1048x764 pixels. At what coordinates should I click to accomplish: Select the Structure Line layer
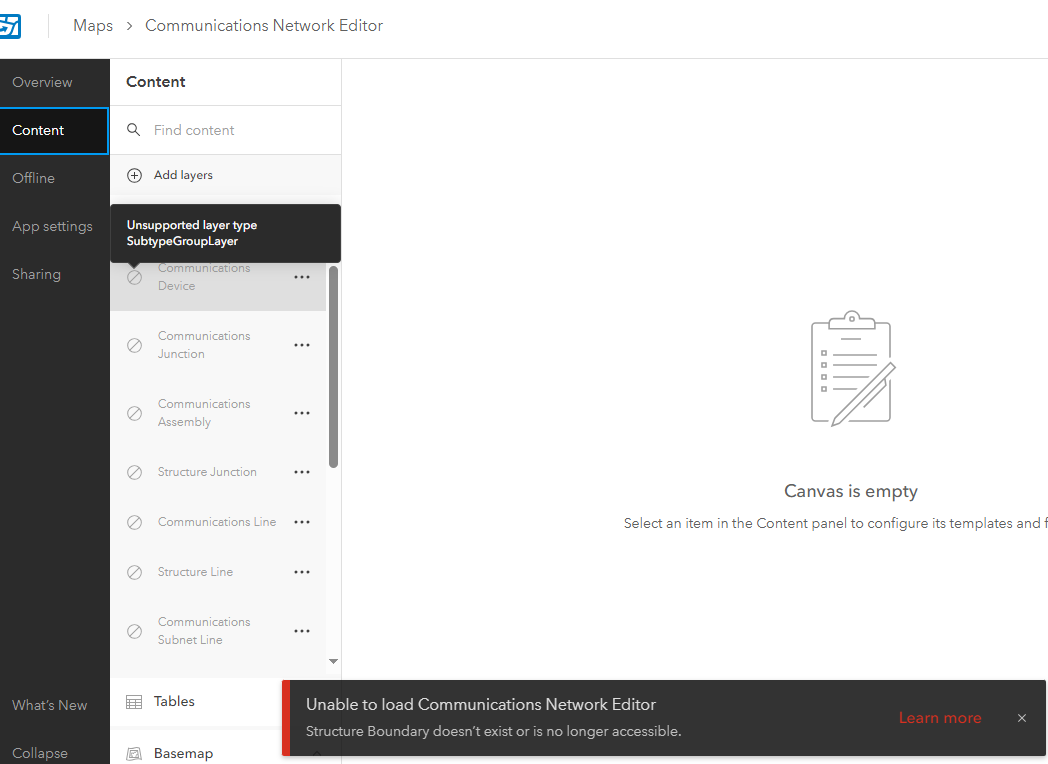pyautogui.click(x=218, y=572)
